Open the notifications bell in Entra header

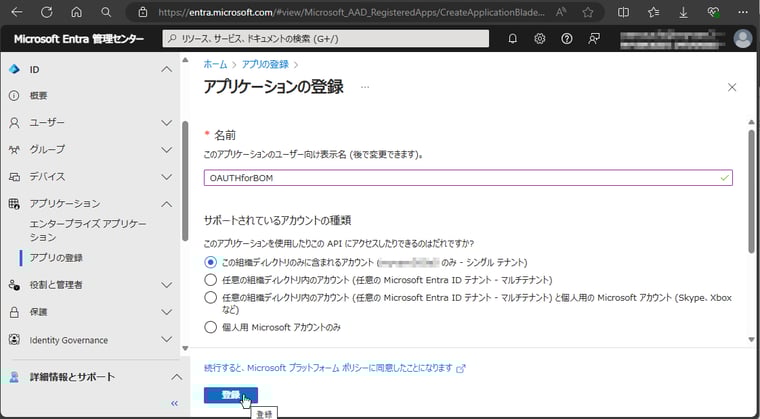512,39
